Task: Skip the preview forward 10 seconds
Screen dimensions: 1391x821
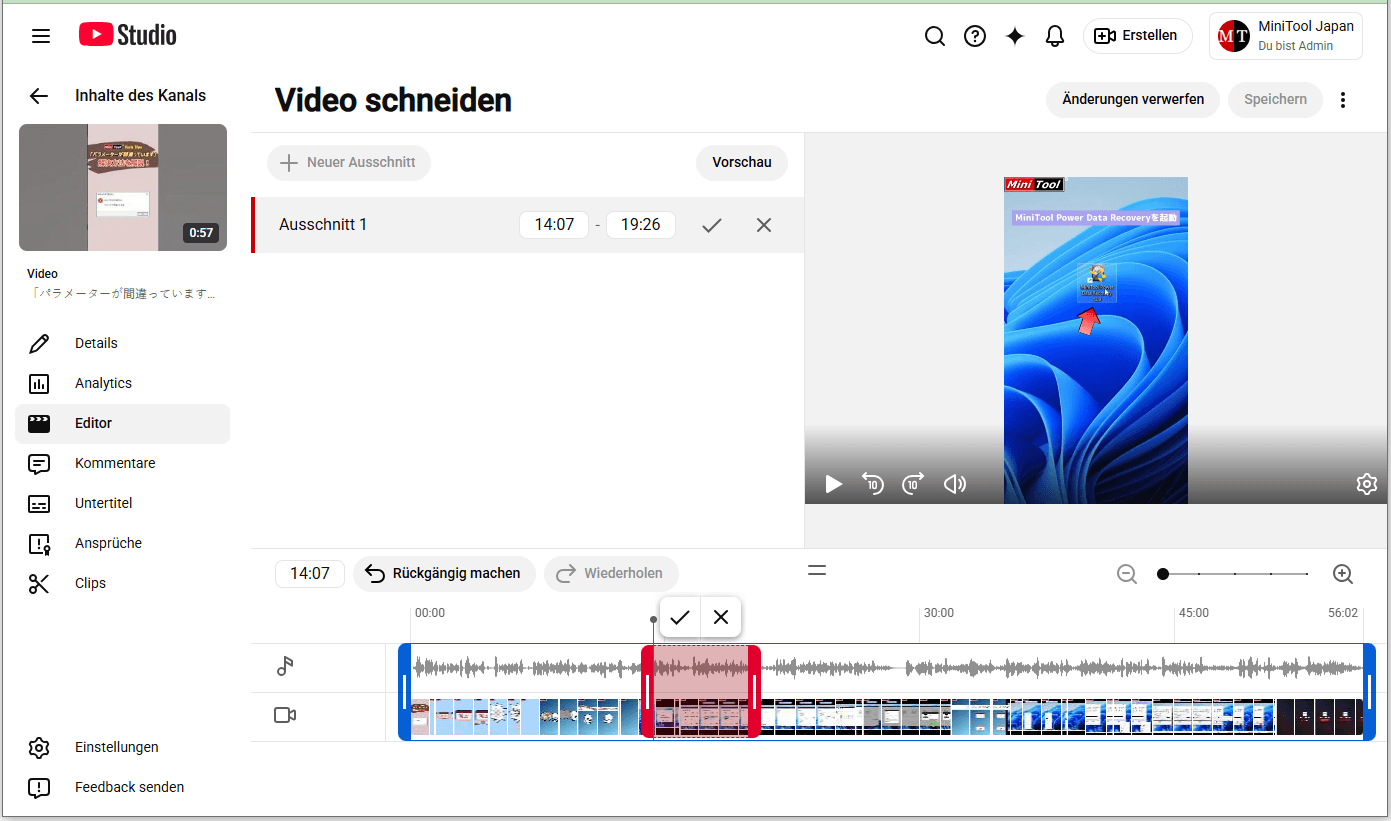Action: (x=913, y=484)
